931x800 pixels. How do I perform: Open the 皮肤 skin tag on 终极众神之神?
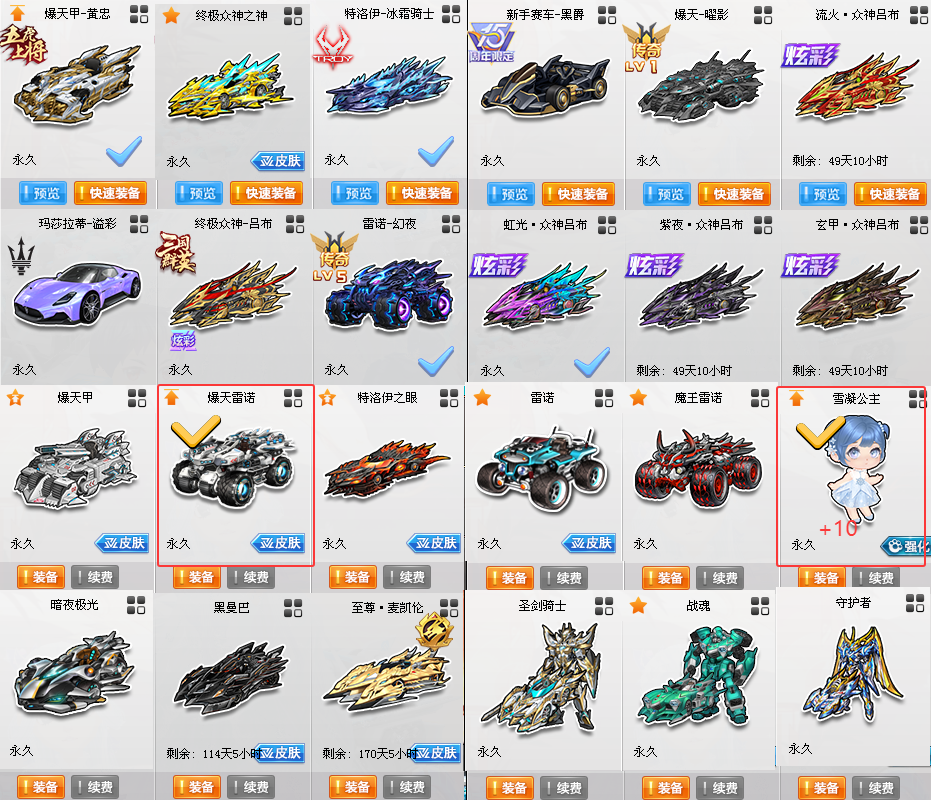pos(278,160)
